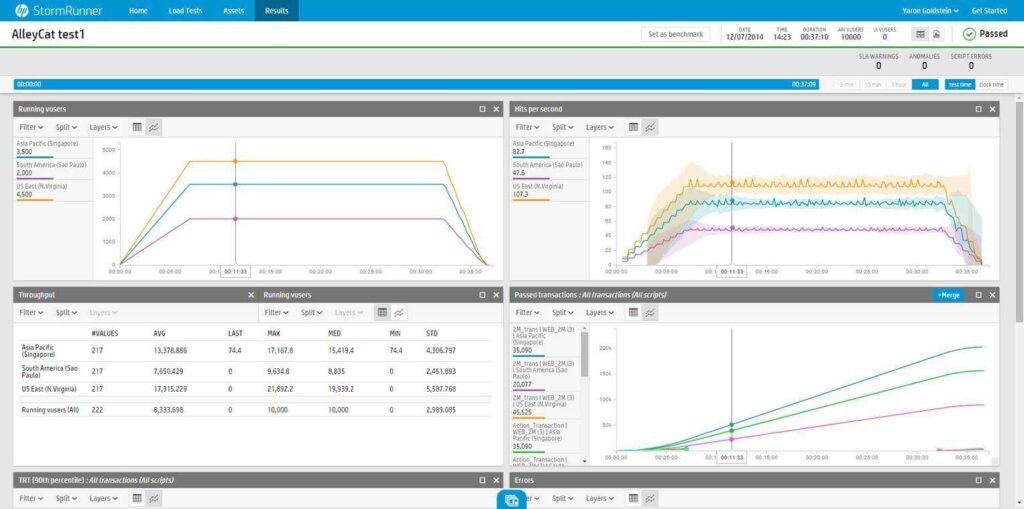Image resolution: width=1024 pixels, height=509 pixels.
Task: Click the green Passed checkmark icon
Action: tap(969, 34)
